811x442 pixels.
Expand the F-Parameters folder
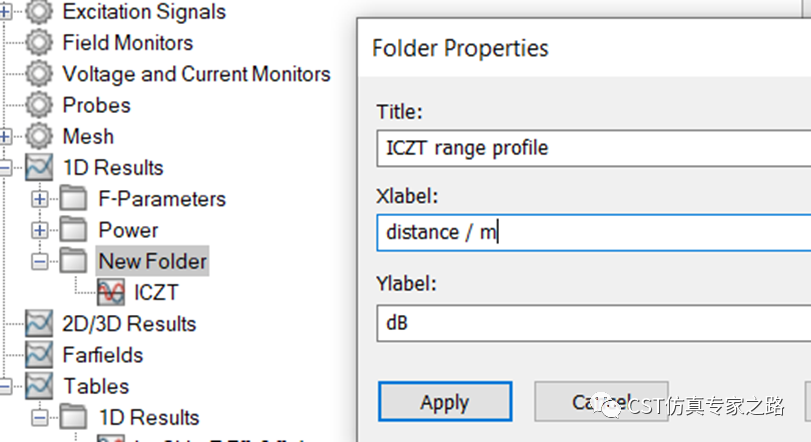click(39, 199)
